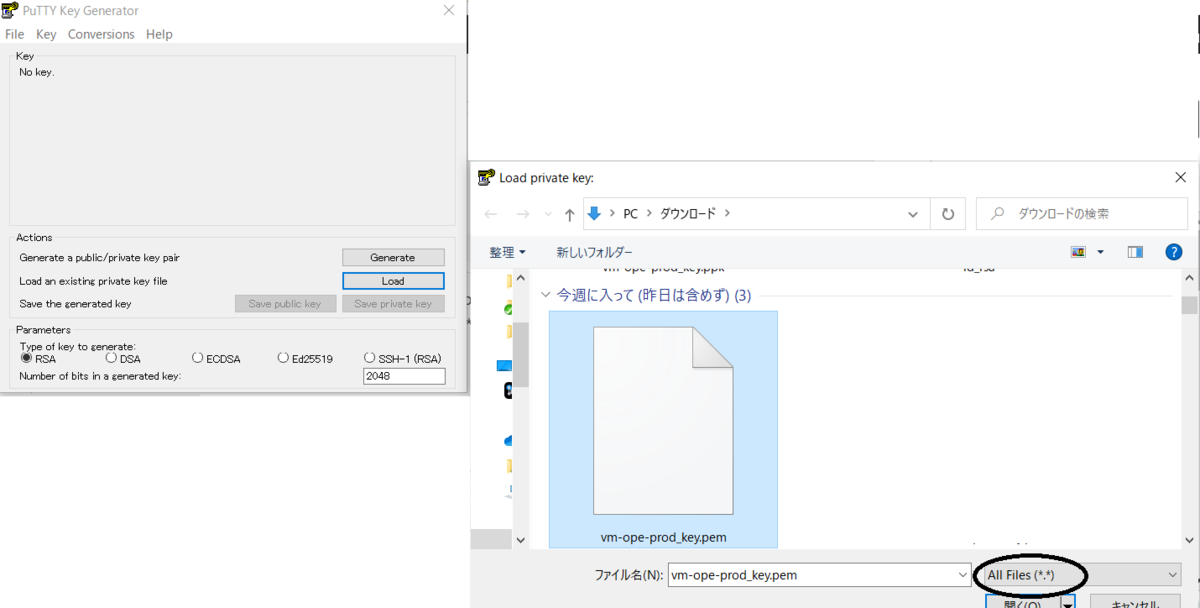Expand the address bar history dropdown
The image size is (1200, 608).
(x=912, y=214)
